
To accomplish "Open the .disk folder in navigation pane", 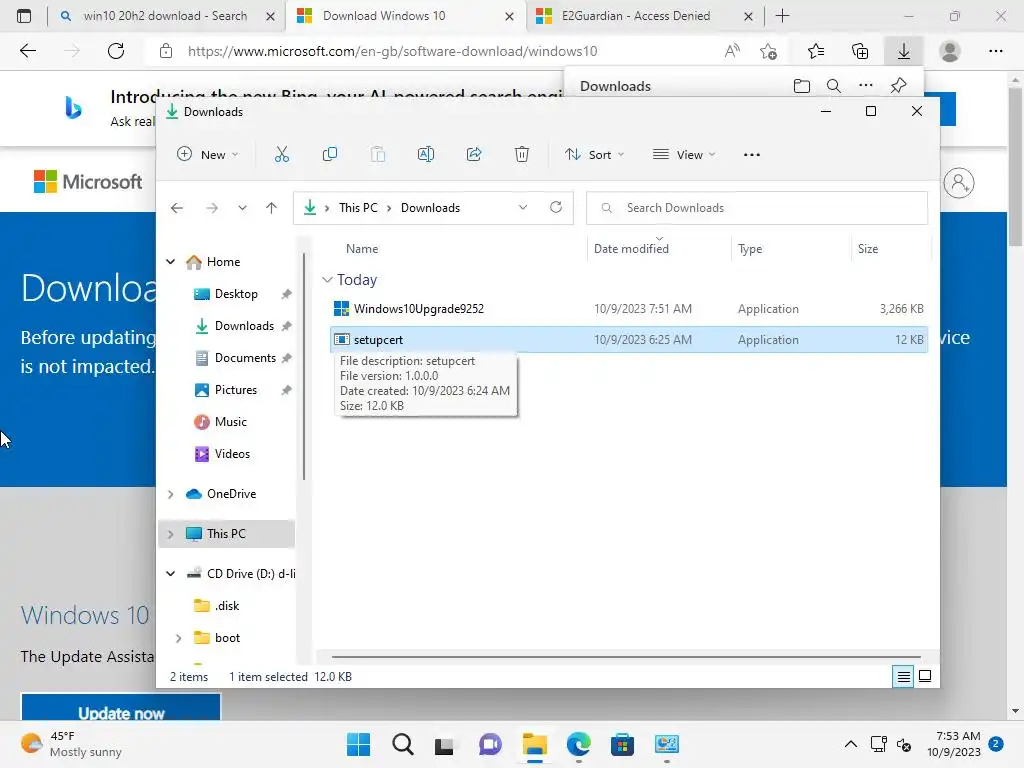I will 227,606.
